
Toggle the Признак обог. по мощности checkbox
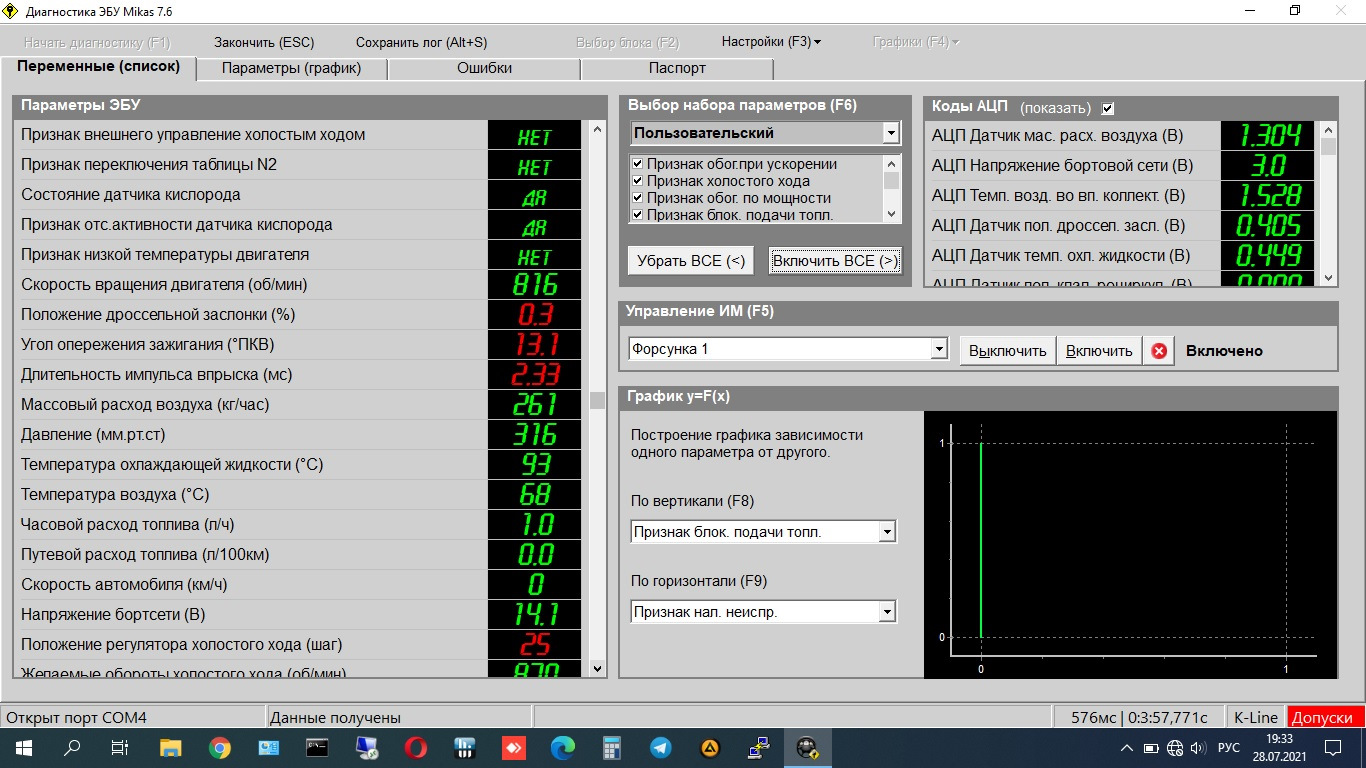click(x=637, y=198)
